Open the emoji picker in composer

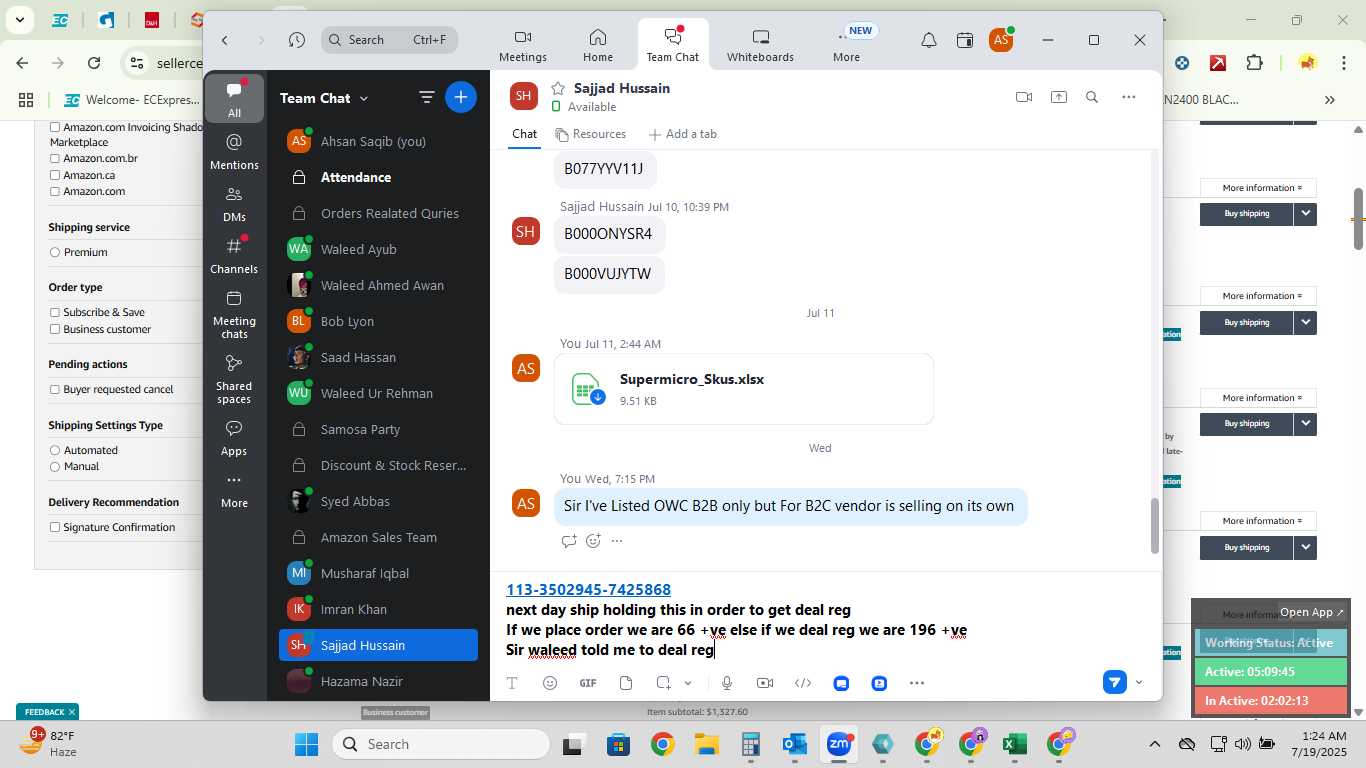coord(549,683)
